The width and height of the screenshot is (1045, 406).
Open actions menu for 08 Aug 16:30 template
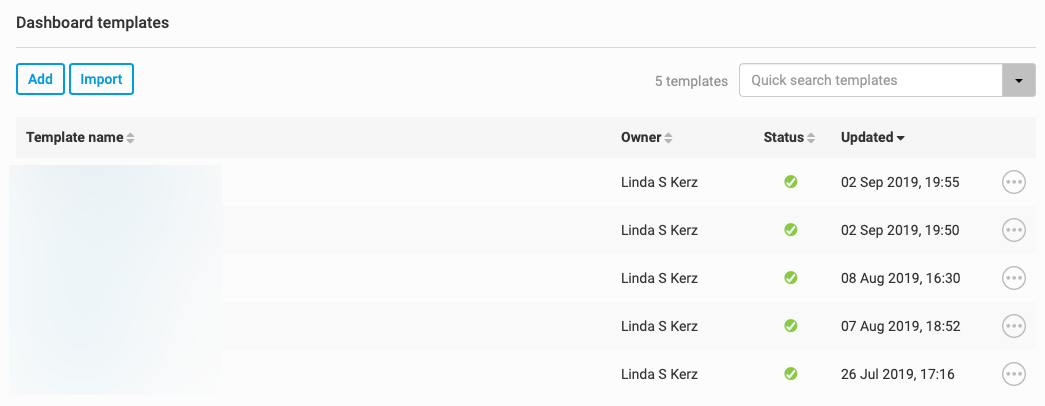[1013, 278]
